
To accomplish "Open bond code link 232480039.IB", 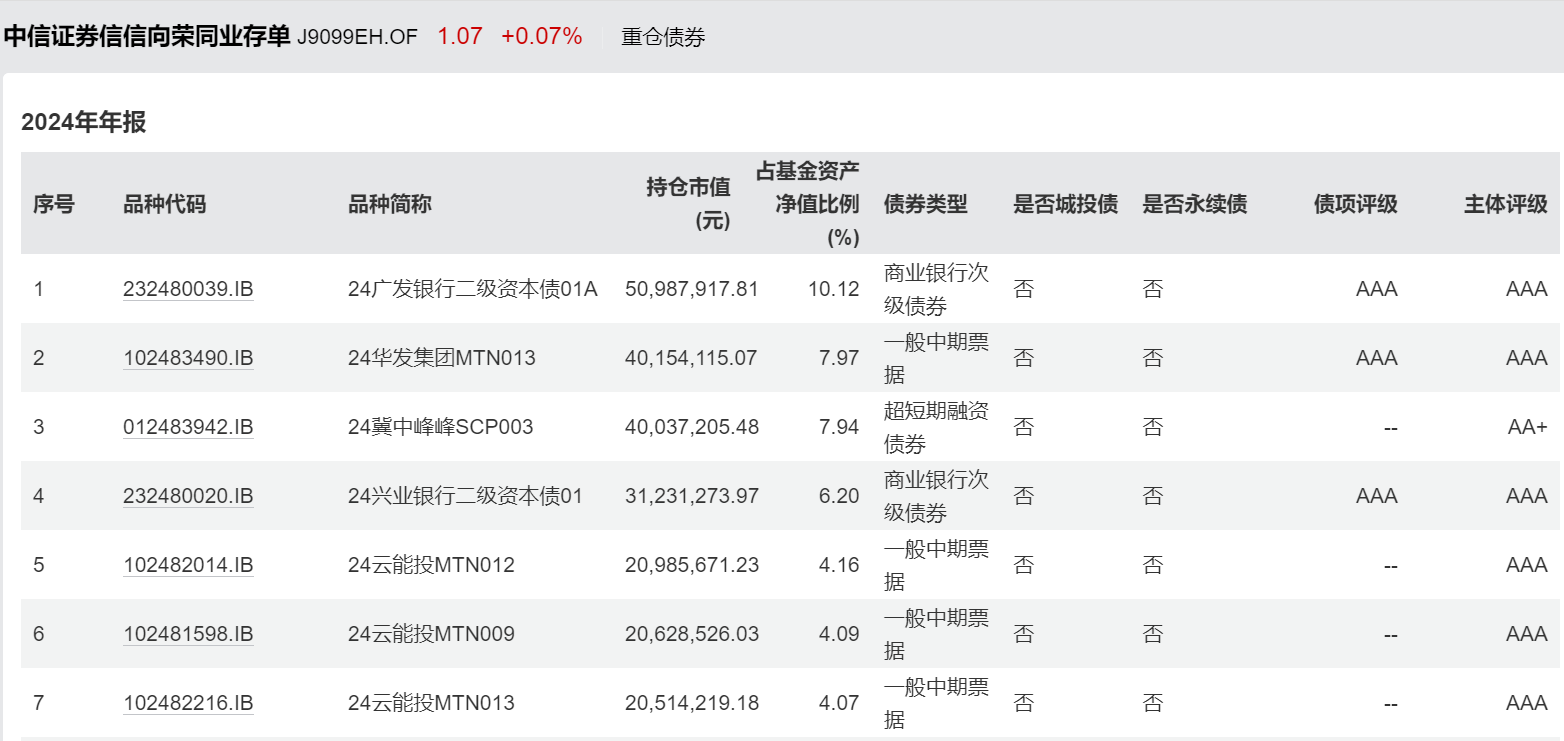I will click(x=188, y=290).
